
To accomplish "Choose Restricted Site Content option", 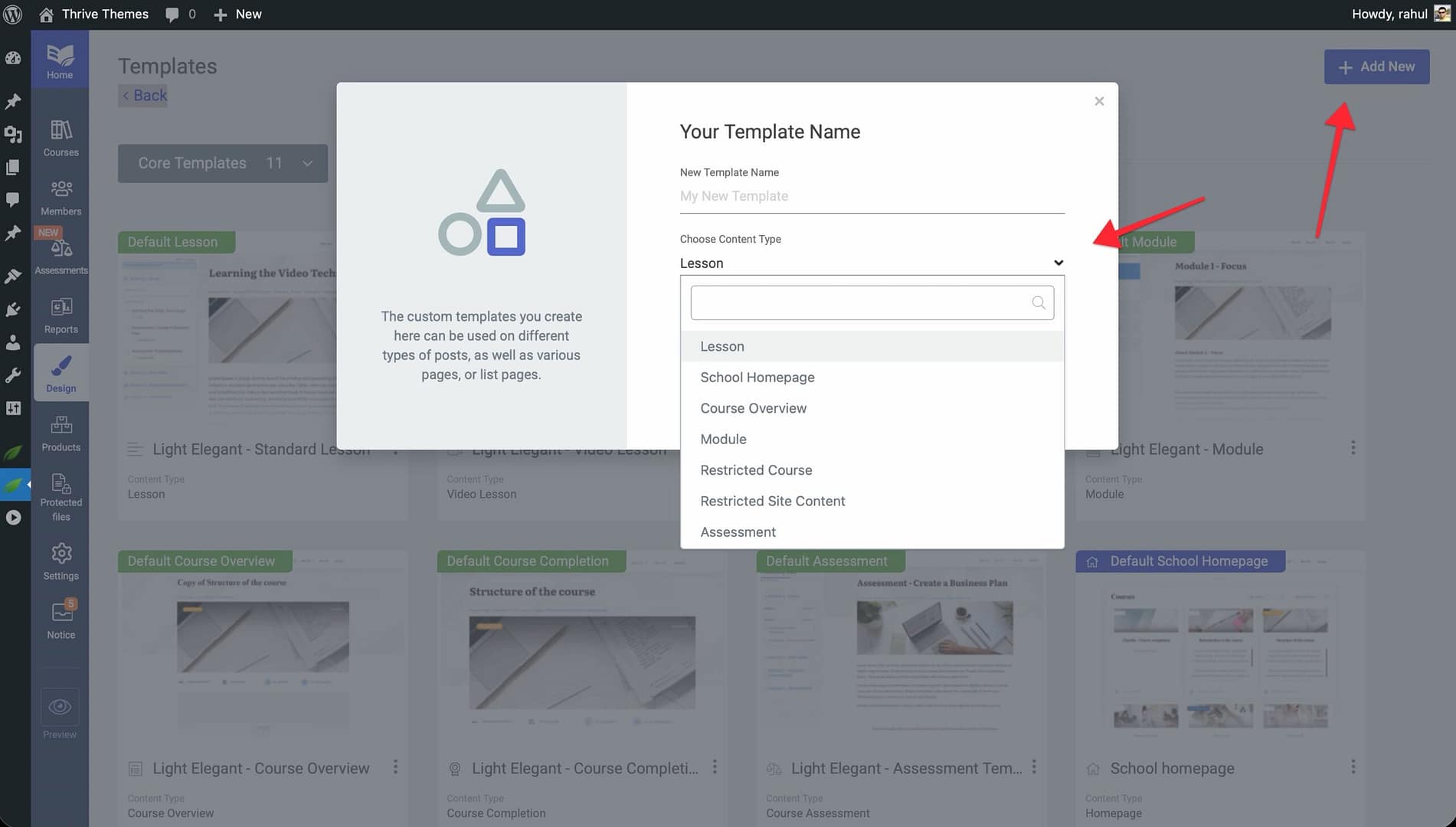I will pyautogui.click(x=772, y=501).
